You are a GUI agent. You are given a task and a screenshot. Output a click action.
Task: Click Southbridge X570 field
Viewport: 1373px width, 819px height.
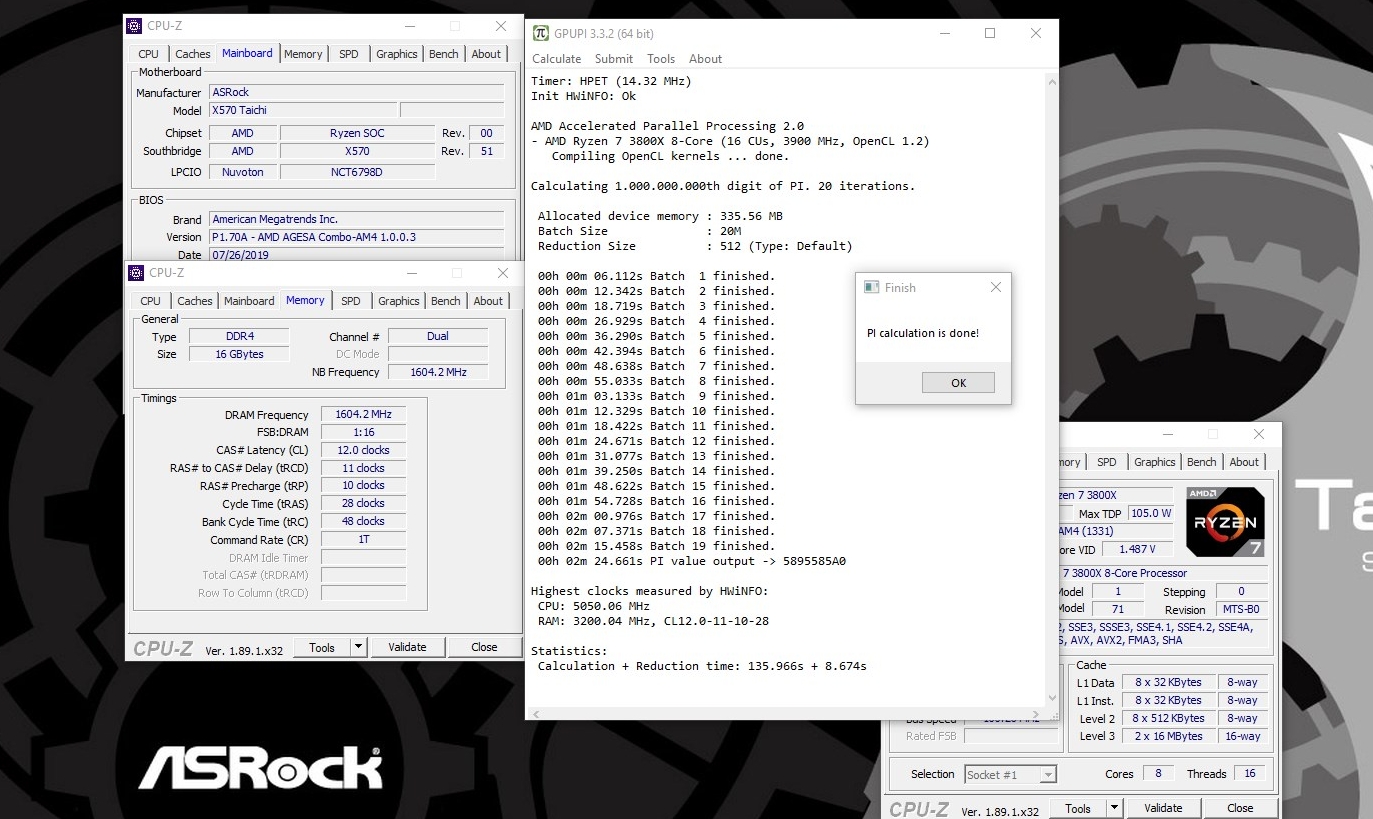pyautogui.click(x=357, y=151)
